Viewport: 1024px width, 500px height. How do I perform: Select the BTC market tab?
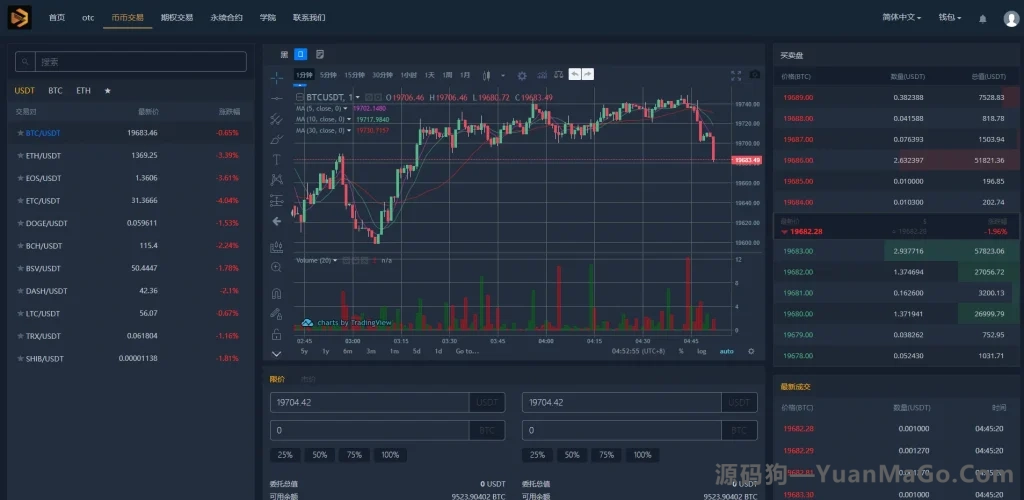55,90
